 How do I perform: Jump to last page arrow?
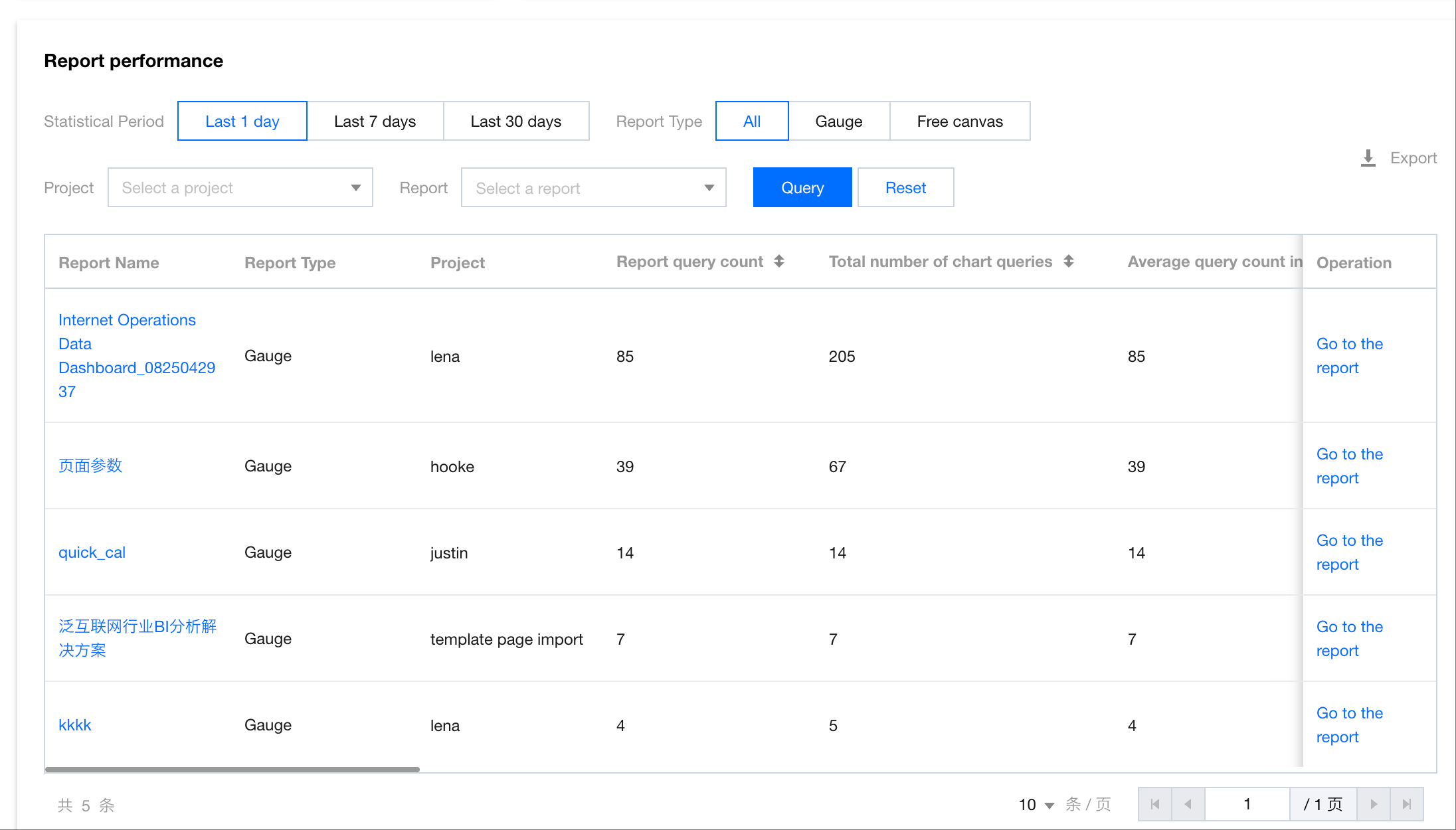(x=1406, y=804)
